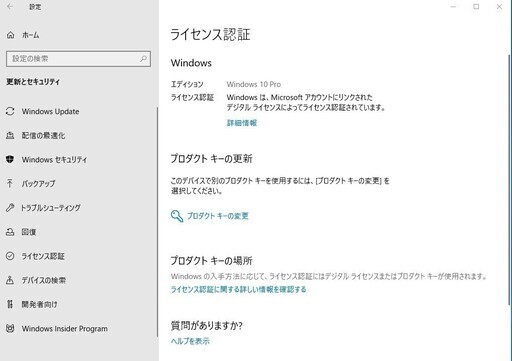This screenshot has height=361, width=512.
Task: Click the プロダクト キーの変更 link
Action: [x=218, y=216]
